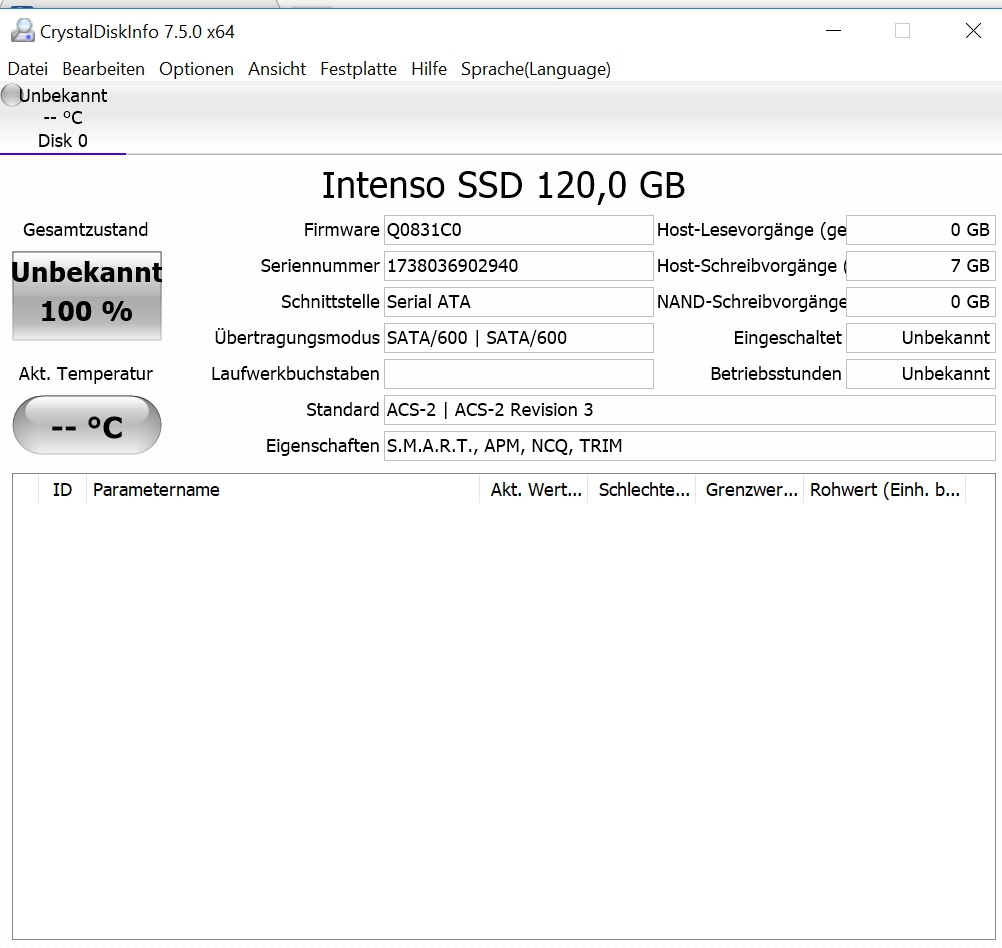Open the Ansicht menu

tap(277, 69)
